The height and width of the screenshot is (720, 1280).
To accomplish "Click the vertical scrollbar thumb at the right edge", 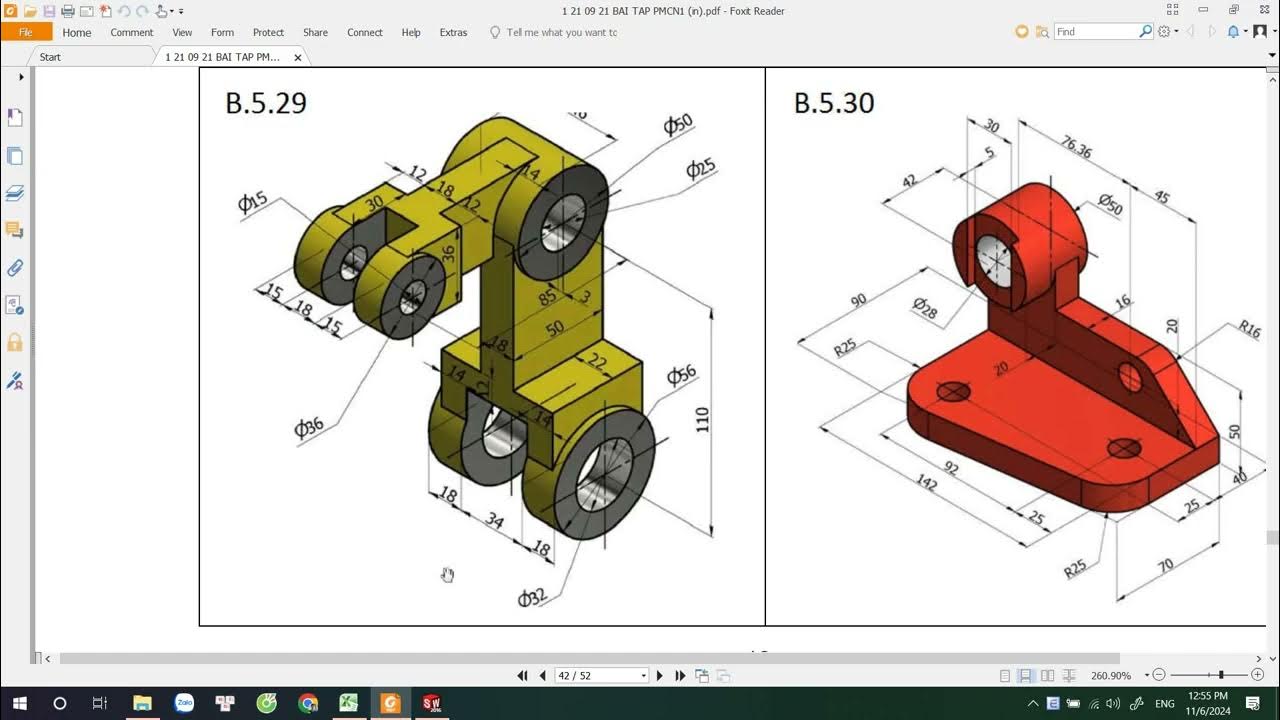I will point(1273,538).
